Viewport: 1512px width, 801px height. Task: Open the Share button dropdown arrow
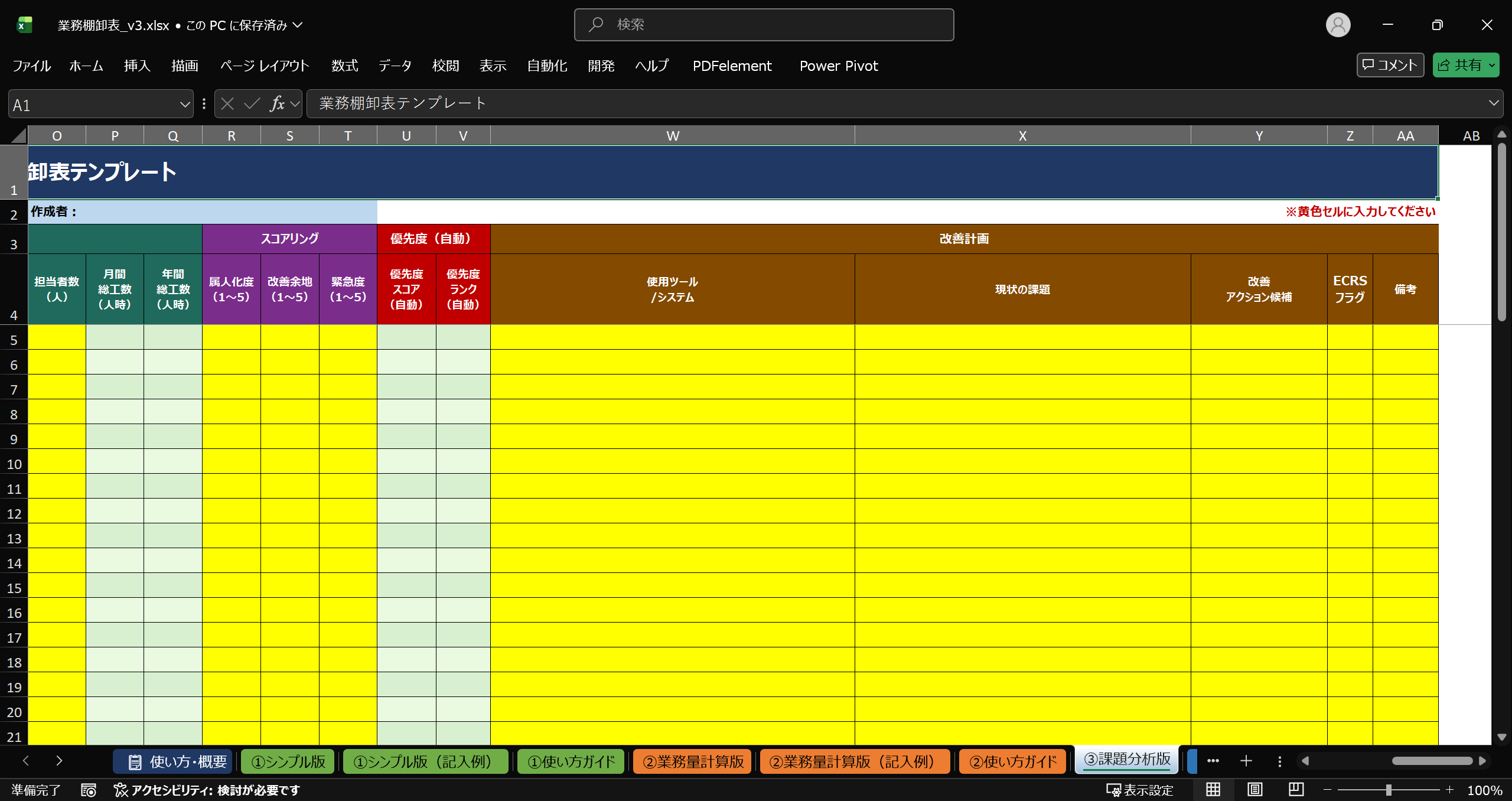(1492, 66)
